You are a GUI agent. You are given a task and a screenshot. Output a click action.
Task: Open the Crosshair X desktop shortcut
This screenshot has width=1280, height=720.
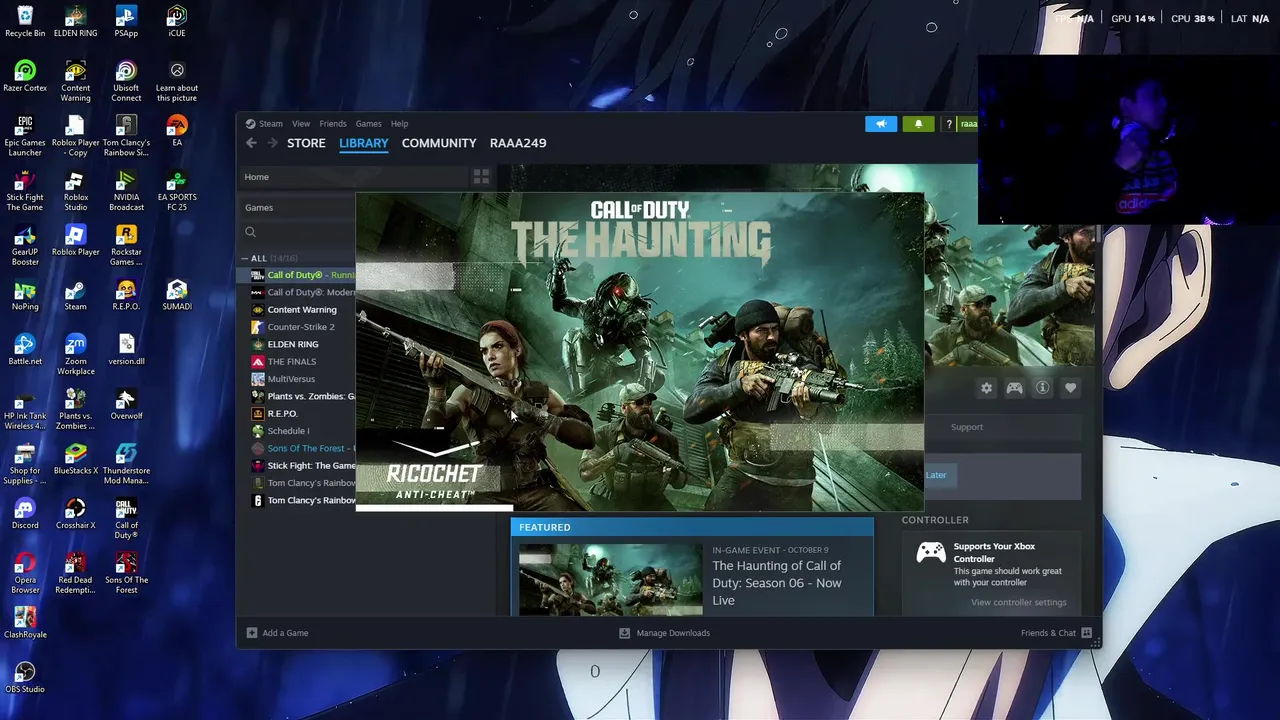click(x=76, y=514)
